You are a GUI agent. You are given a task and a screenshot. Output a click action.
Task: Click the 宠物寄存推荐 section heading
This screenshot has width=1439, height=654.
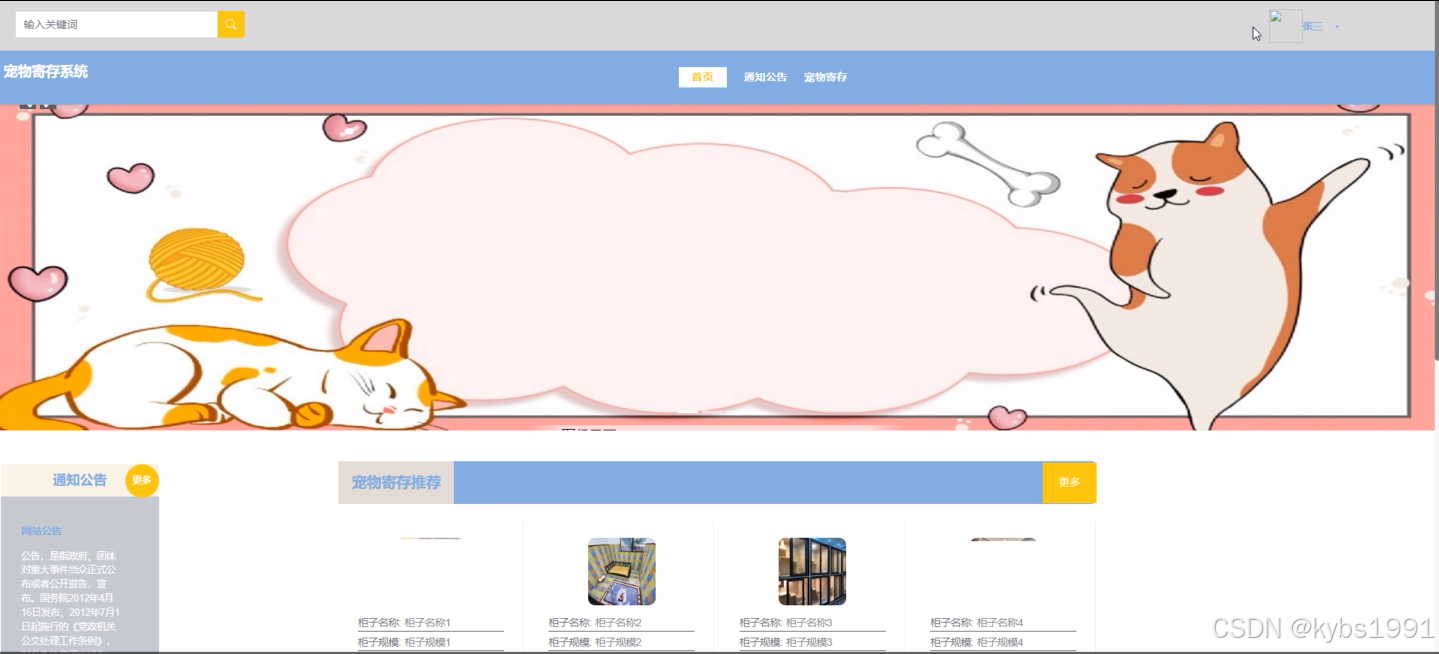pyautogui.click(x=396, y=482)
